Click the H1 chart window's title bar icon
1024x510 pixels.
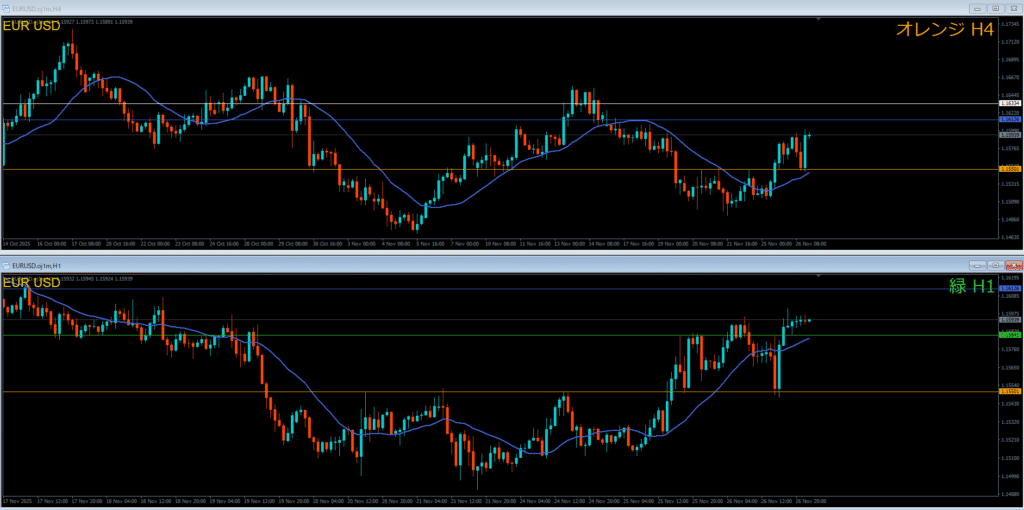pyautogui.click(x=6, y=265)
